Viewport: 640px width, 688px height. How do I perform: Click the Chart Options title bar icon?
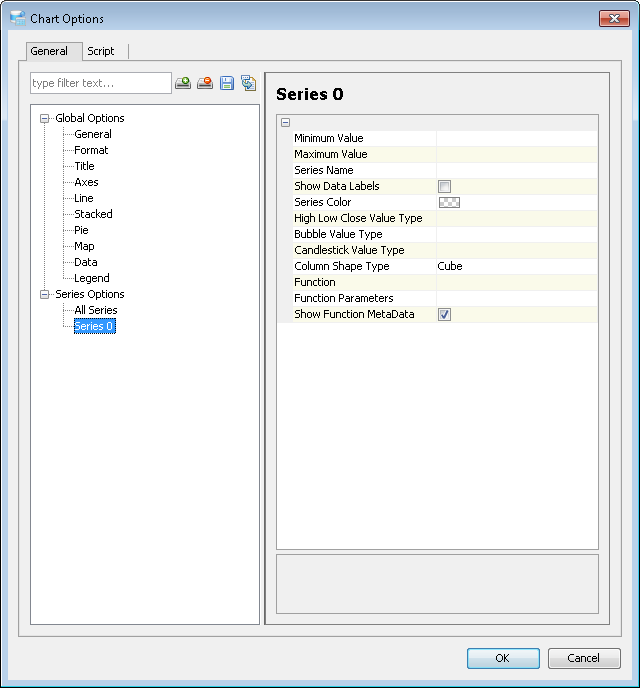pyautogui.click(x=18, y=18)
